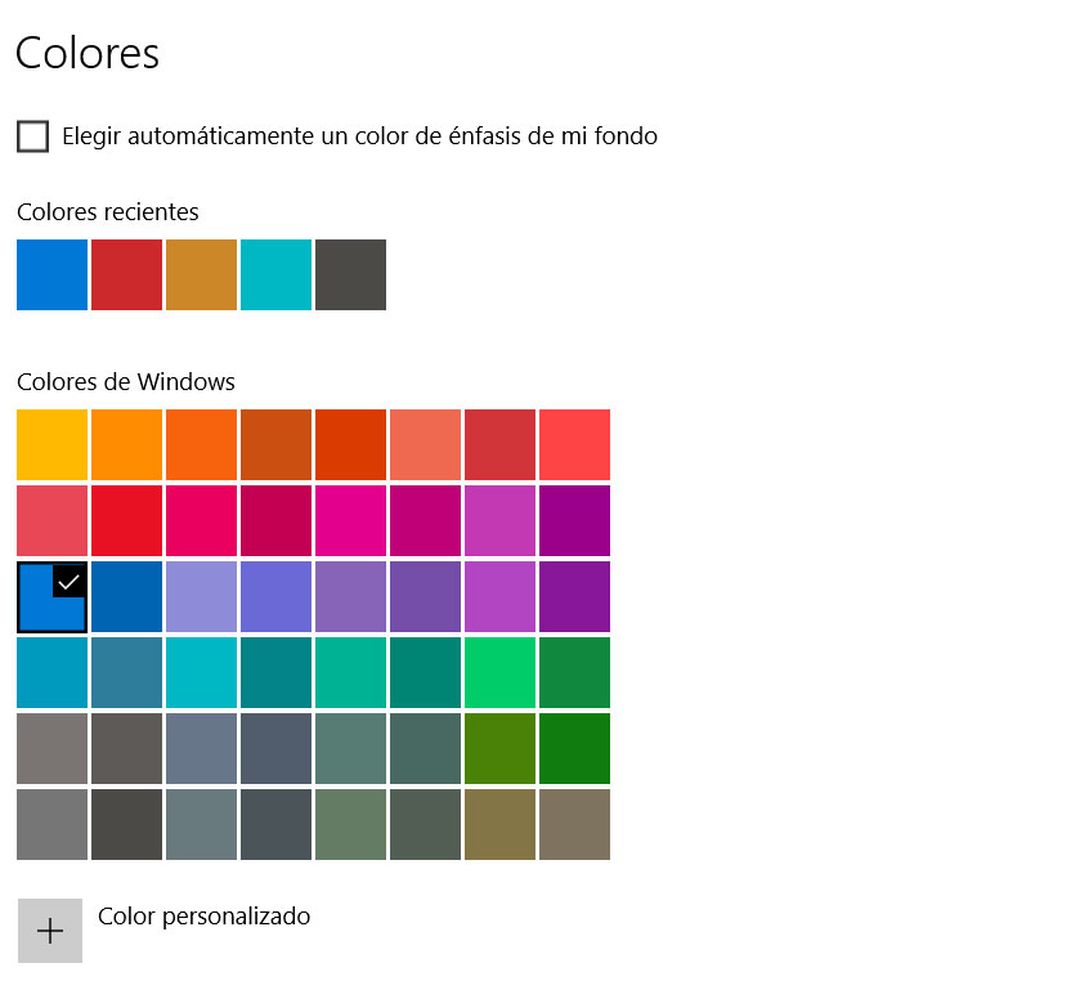Click the Color personalizado label
Image resolution: width=1080 pixels, height=999 pixels.
[x=204, y=916]
